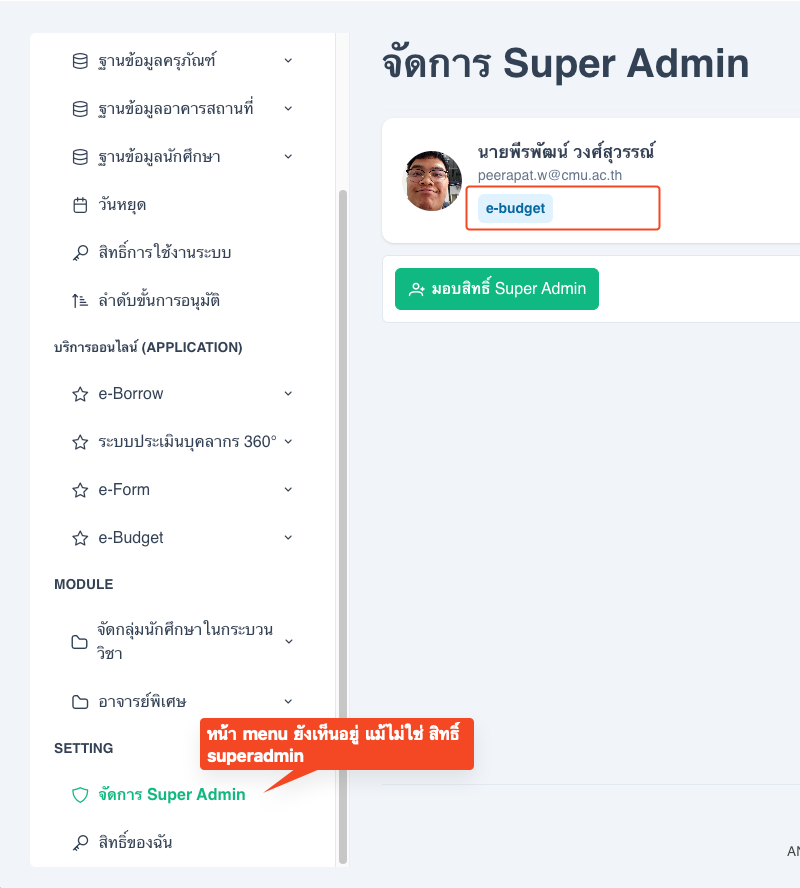Expand จัดกลุ่มนักศึกษาในกระบวนวิชา chevron arrow

[x=288, y=641]
